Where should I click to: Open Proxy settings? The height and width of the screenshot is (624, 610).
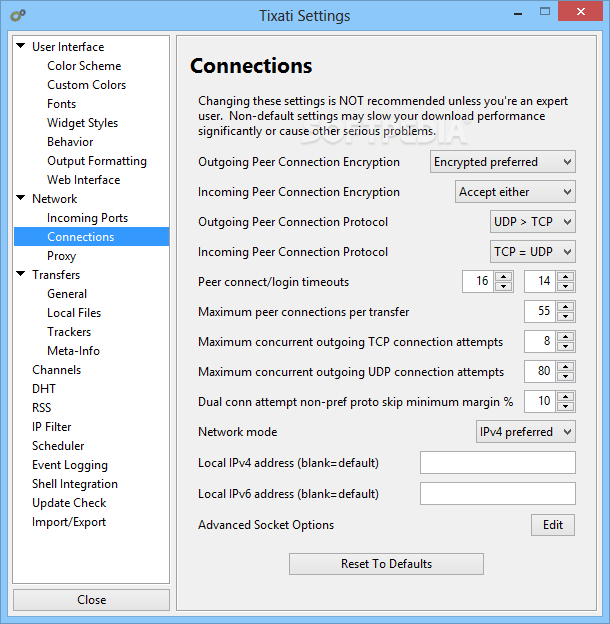(x=61, y=256)
